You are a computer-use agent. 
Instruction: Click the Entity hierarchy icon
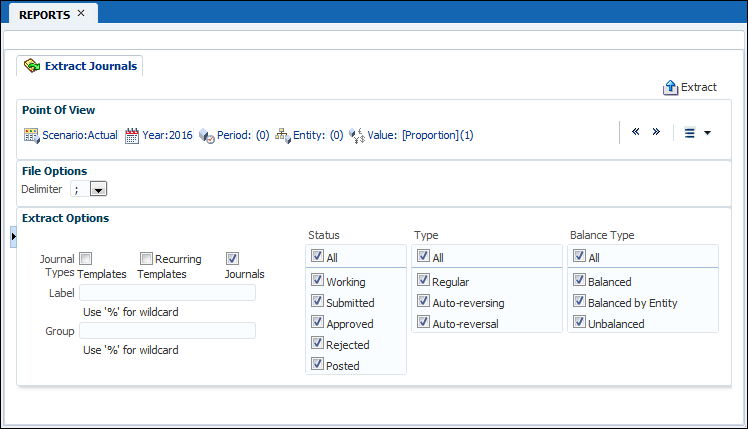[x=282, y=135]
